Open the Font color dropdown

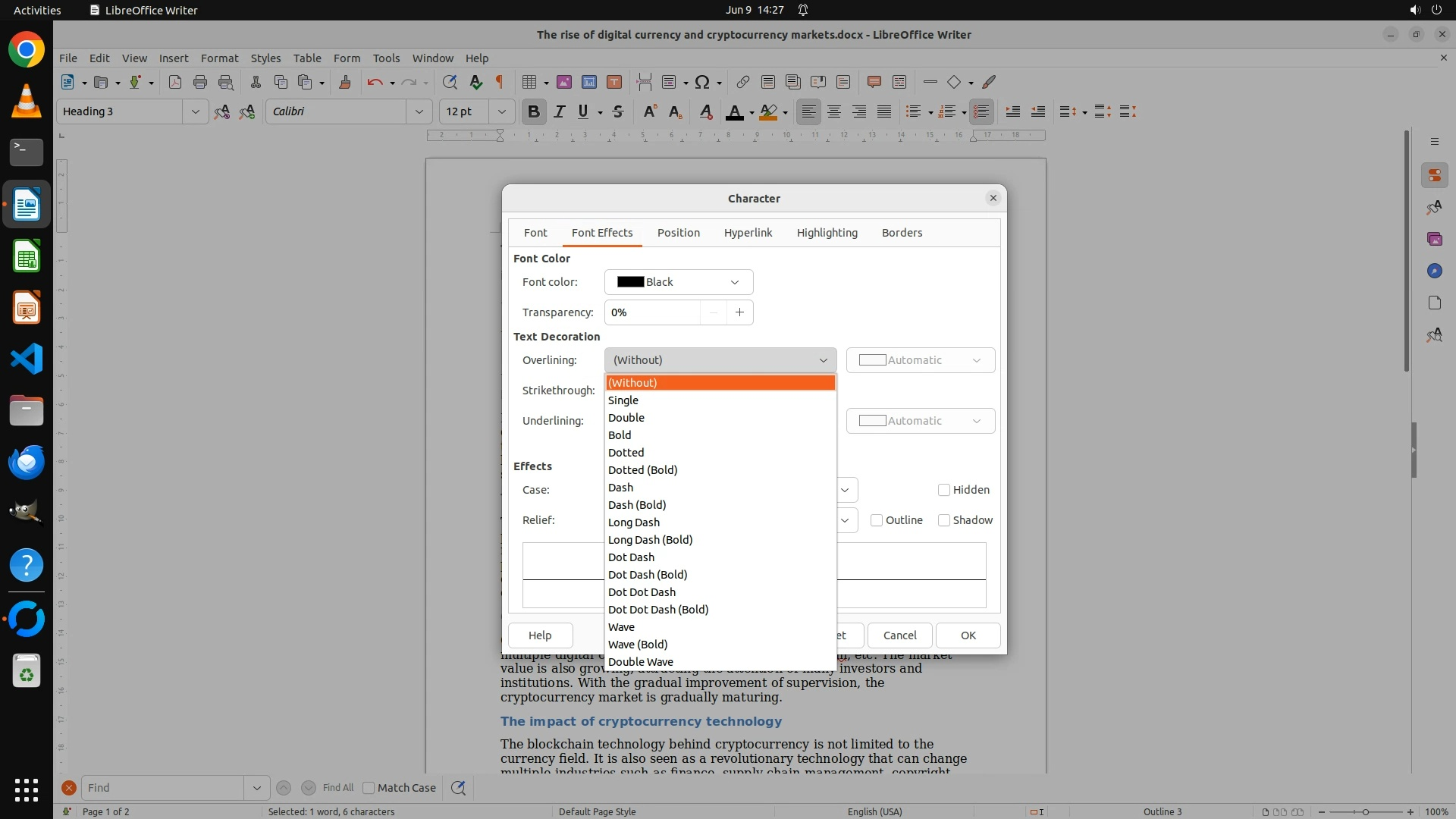[x=679, y=282]
